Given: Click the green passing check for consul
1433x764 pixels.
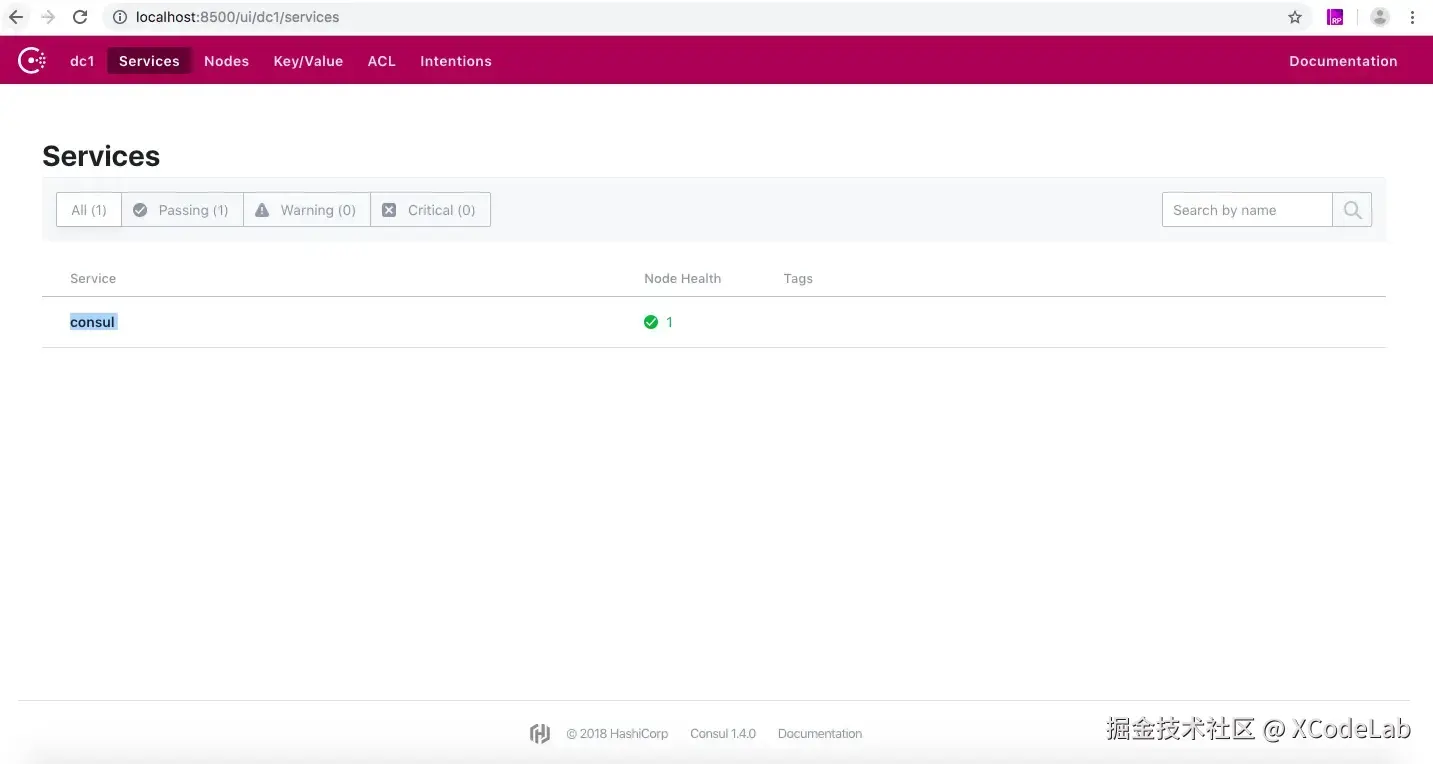Looking at the screenshot, I should (x=651, y=322).
